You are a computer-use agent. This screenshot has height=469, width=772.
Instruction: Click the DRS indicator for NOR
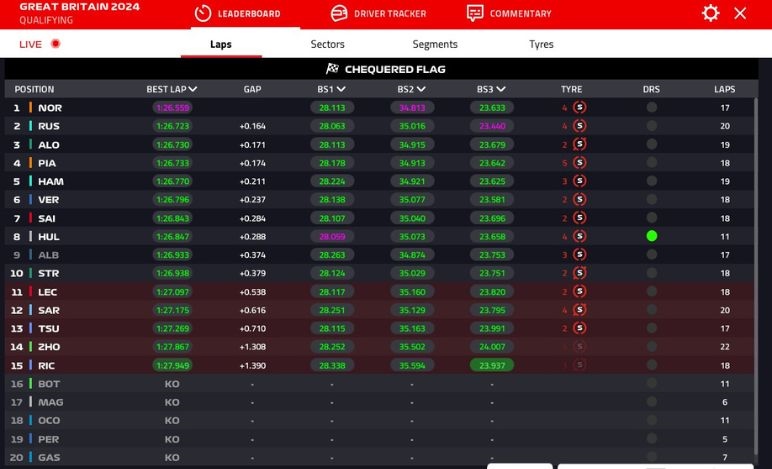pos(651,108)
